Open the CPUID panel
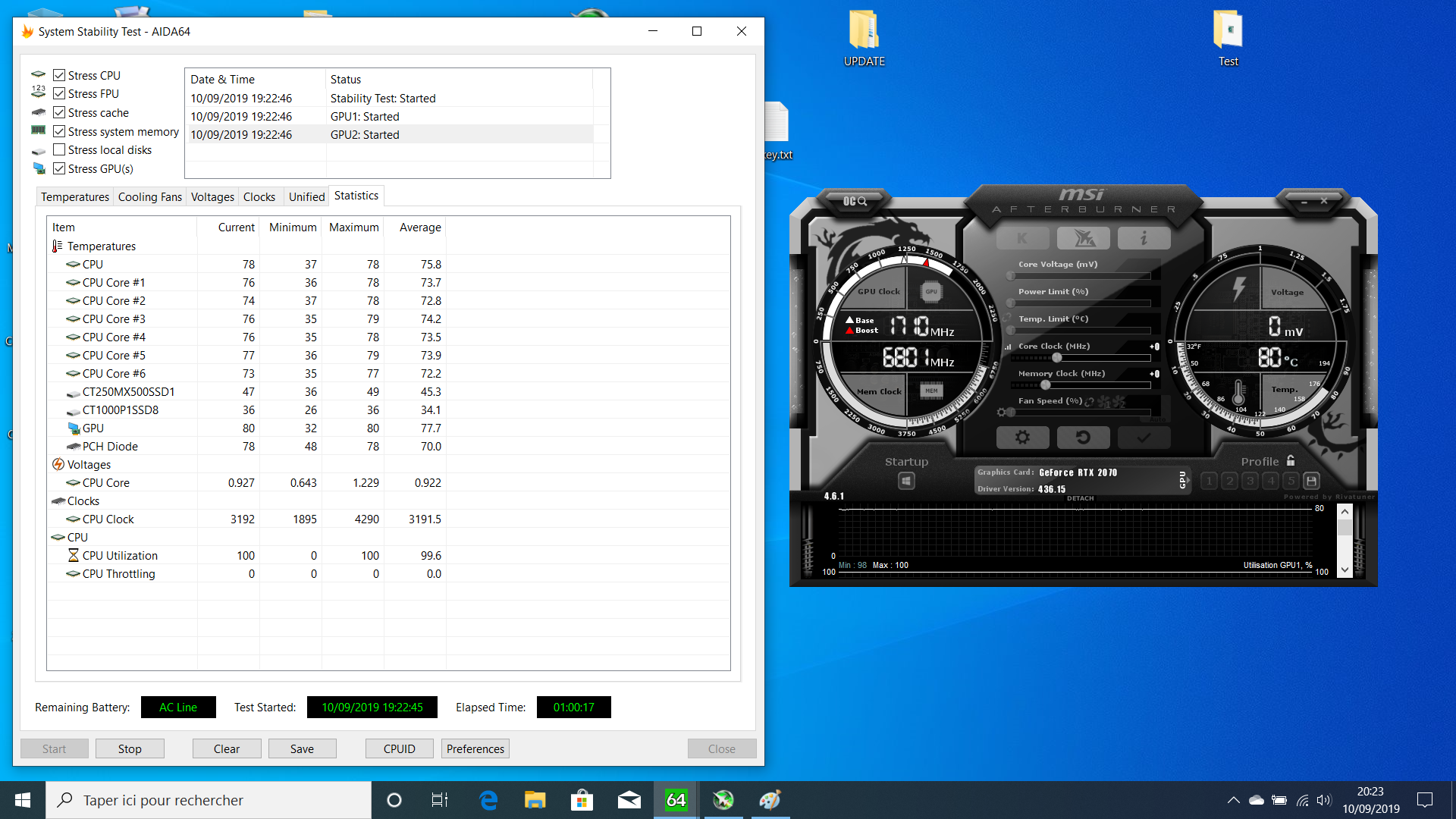This screenshot has height=819, width=1456. pyautogui.click(x=399, y=748)
